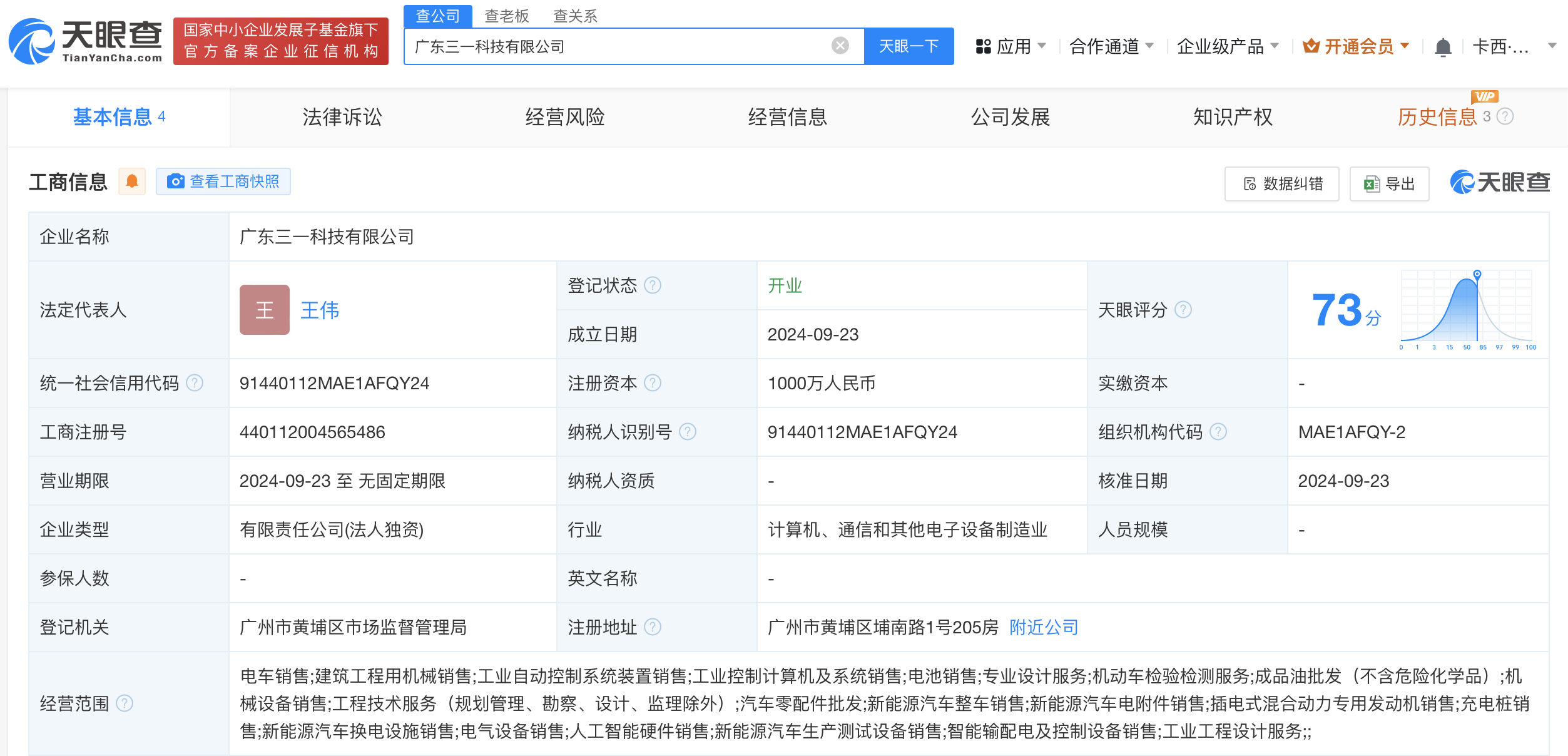Open the notification bell icon
The image size is (1568, 756).
1443,47
